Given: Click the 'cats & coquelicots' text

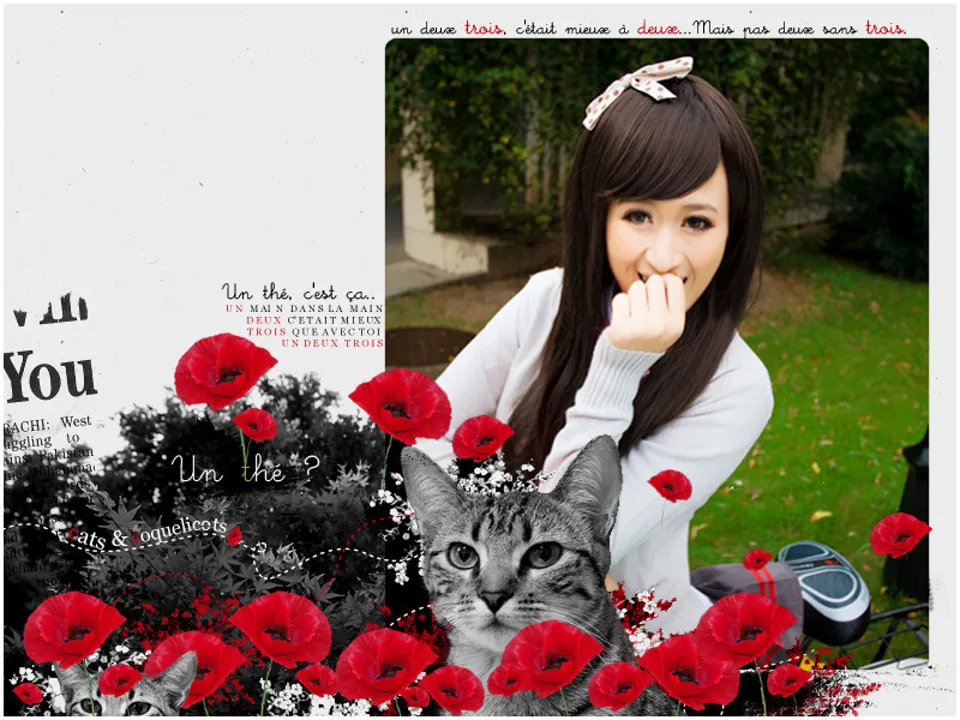Looking at the screenshot, I should [147, 534].
